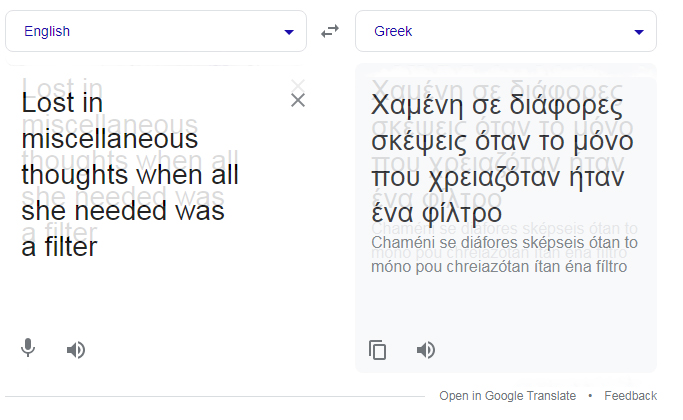This screenshot has height=420, width=683.
Task: Expand the Greek language dropdown arrow
Action: pyautogui.click(x=639, y=32)
